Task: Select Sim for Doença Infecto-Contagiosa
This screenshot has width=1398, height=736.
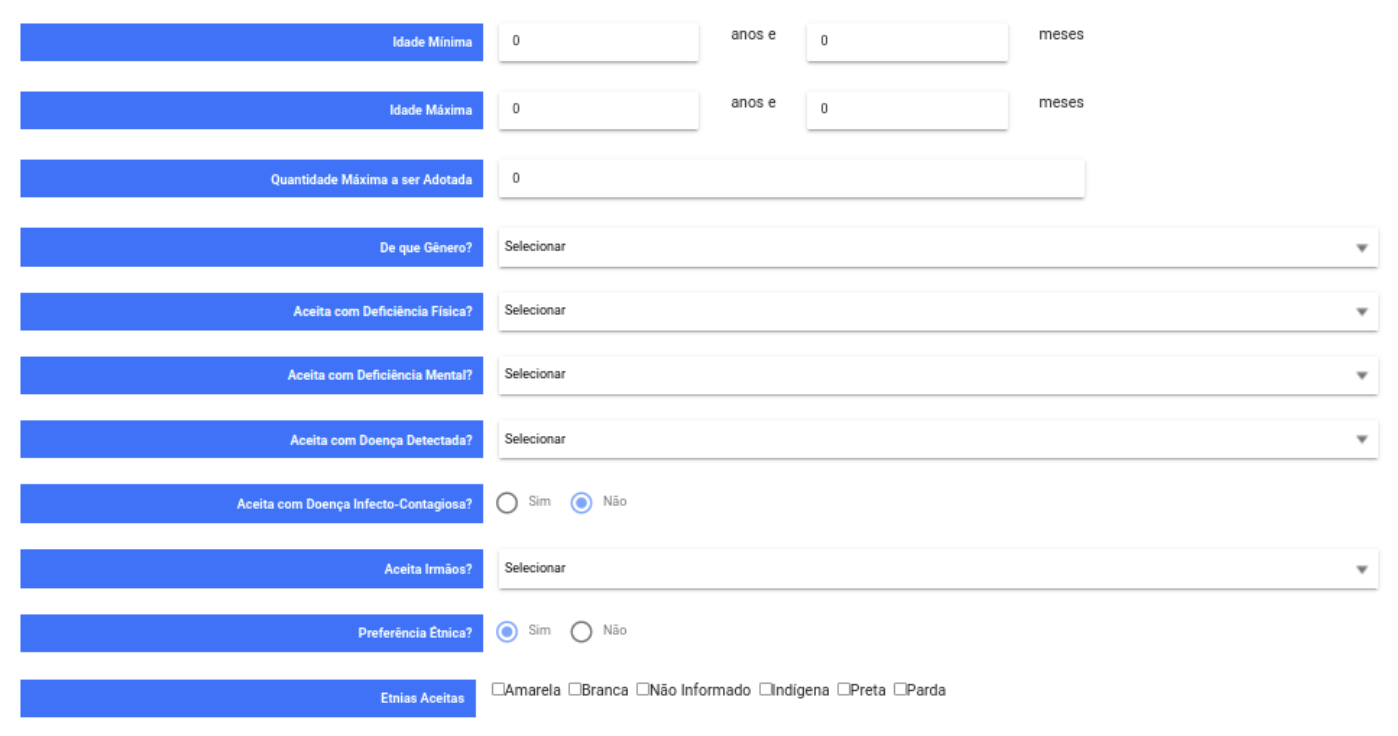Action: (x=508, y=502)
